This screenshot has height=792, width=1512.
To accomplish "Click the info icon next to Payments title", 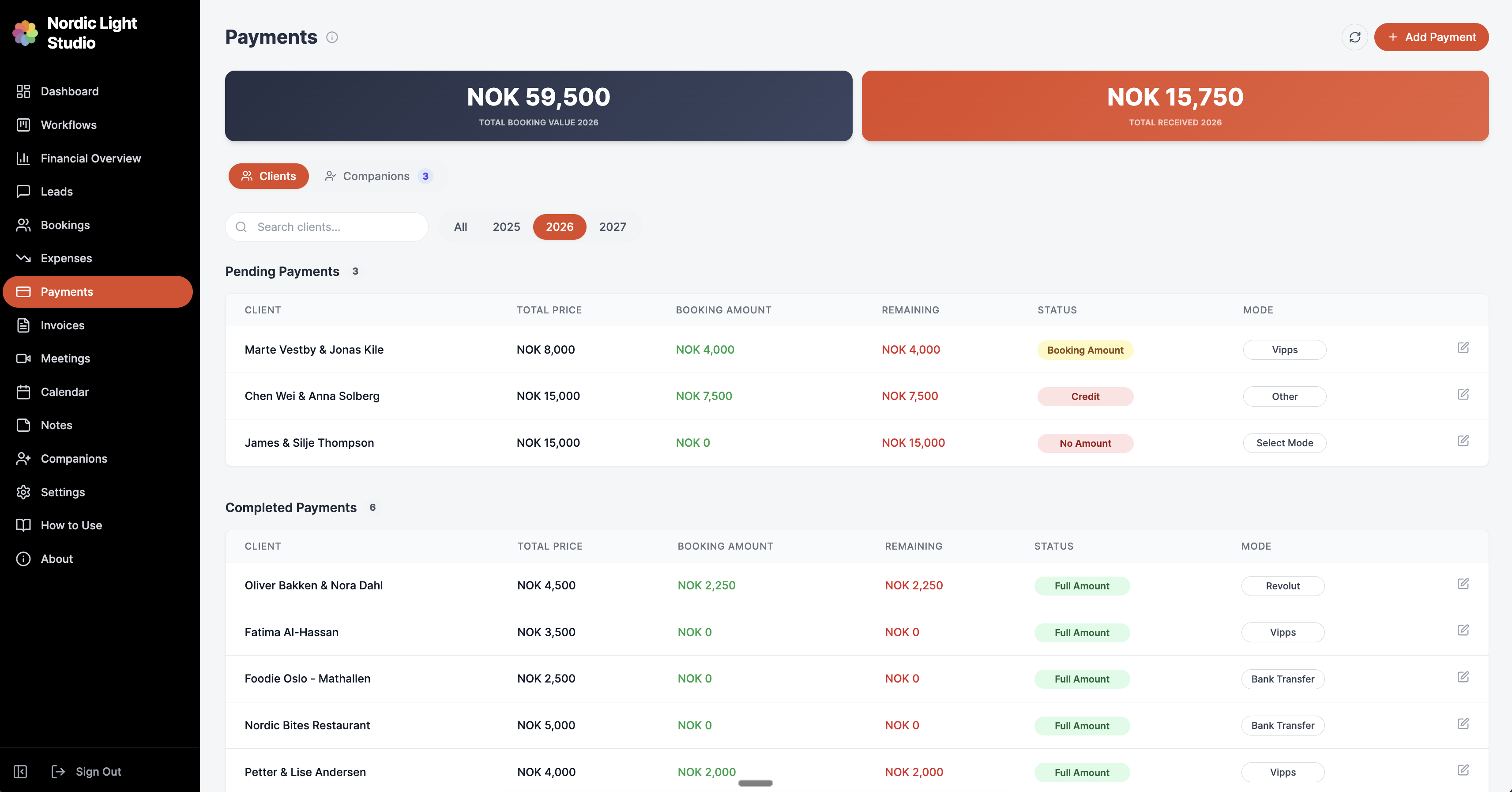I will 331,37.
